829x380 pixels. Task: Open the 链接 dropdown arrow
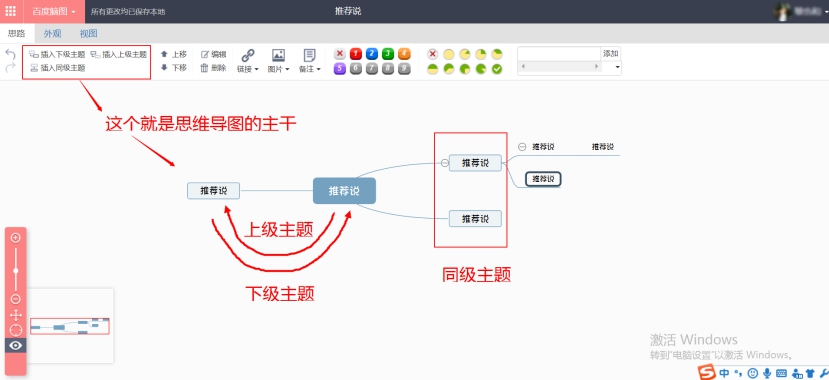pyautogui.click(x=256, y=69)
